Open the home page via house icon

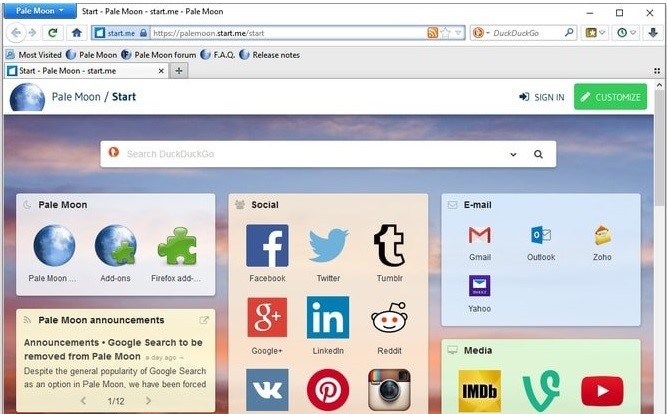pos(77,33)
